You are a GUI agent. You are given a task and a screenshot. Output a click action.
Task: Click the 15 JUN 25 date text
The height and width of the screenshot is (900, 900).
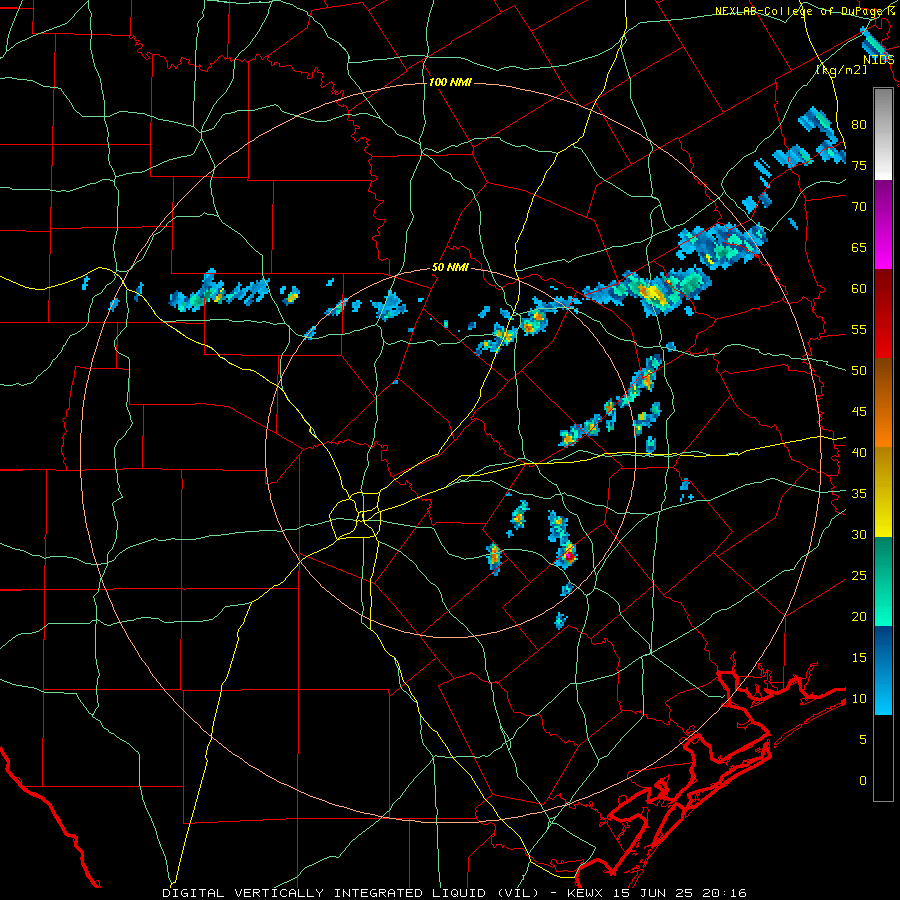(654, 893)
